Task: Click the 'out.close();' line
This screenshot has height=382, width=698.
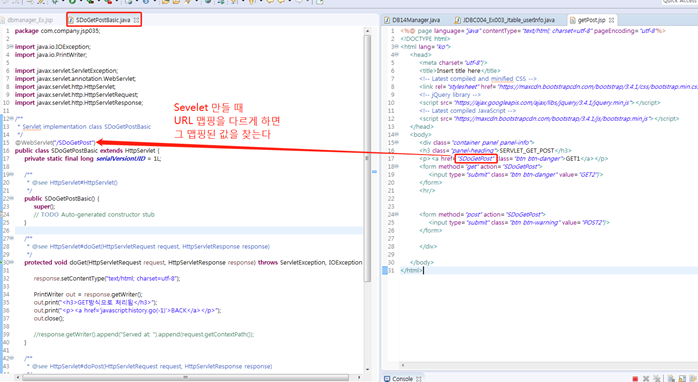Action: point(49,319)
